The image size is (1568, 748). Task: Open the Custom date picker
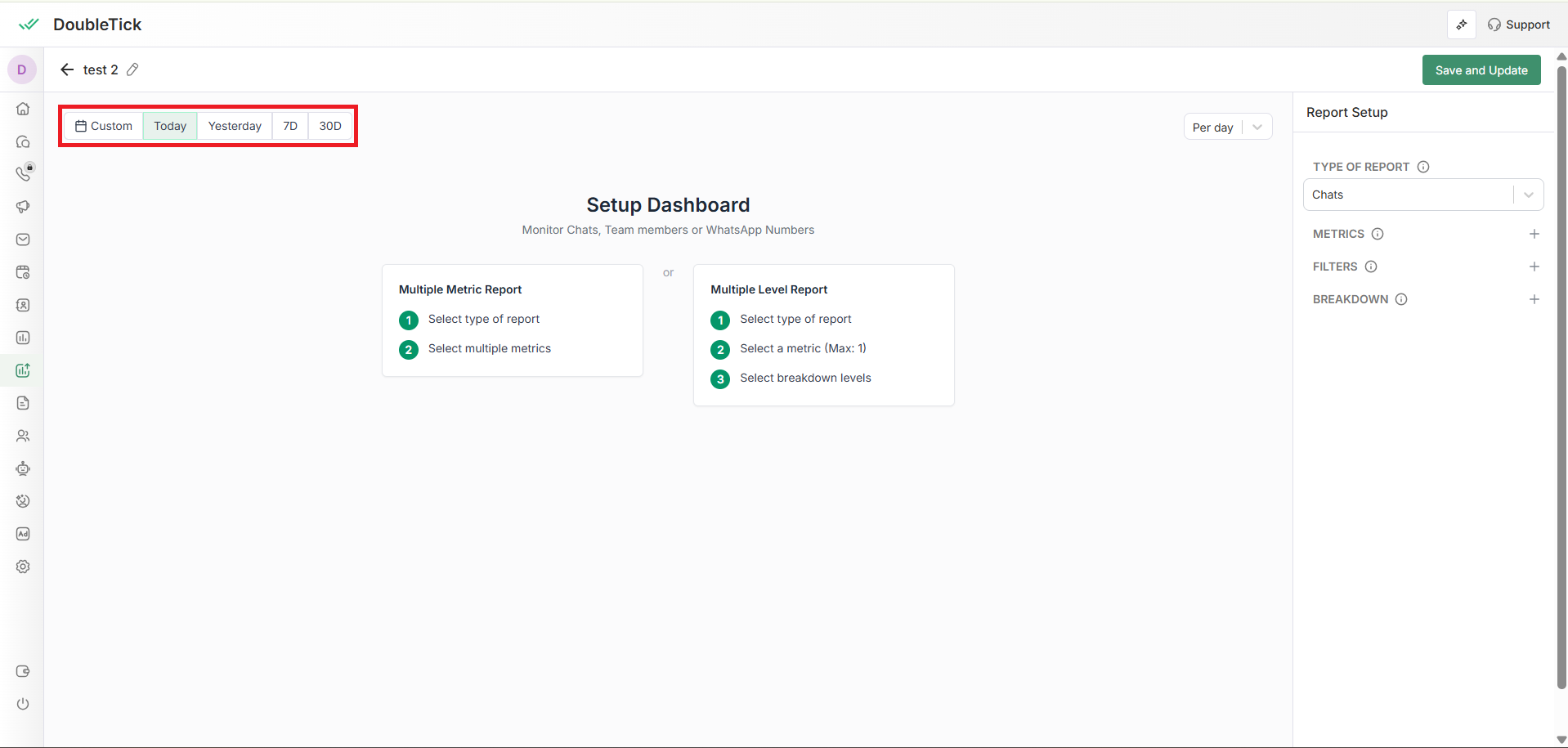coord(104,126)
